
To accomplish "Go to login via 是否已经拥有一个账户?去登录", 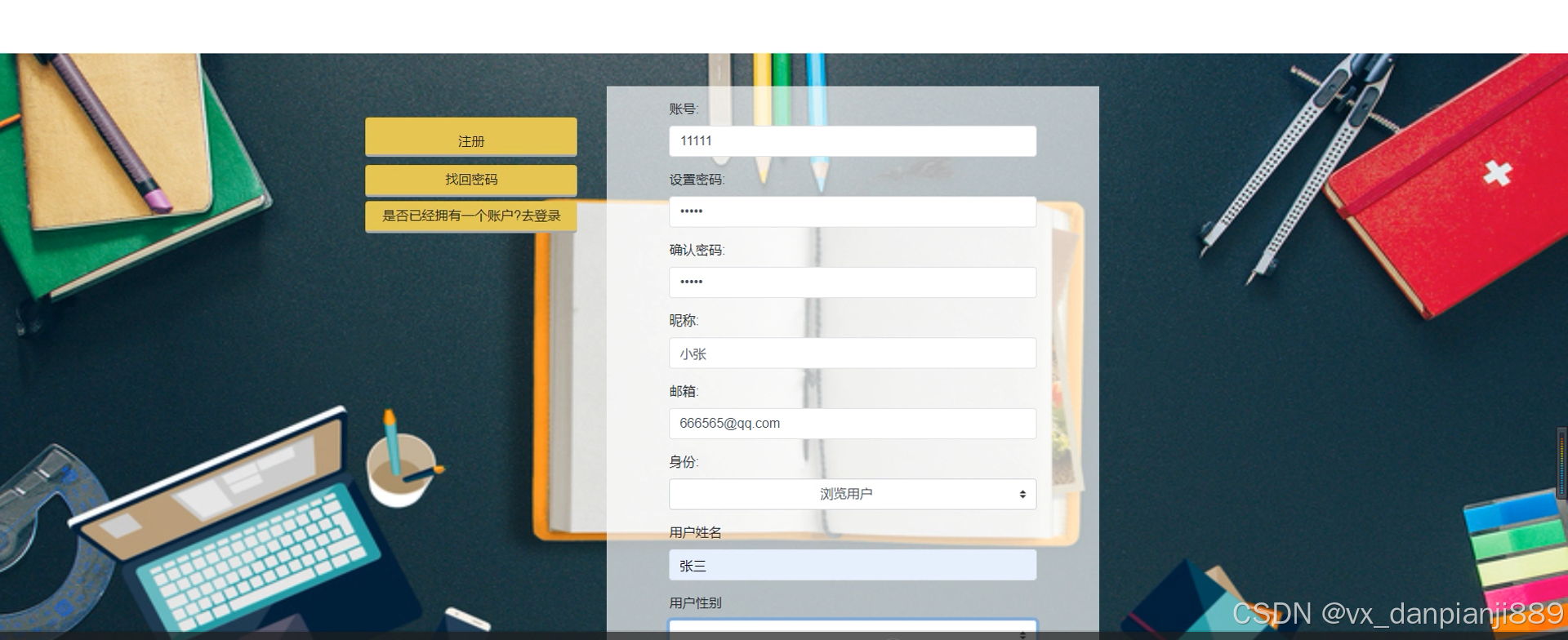I will (x=471, y=216).
